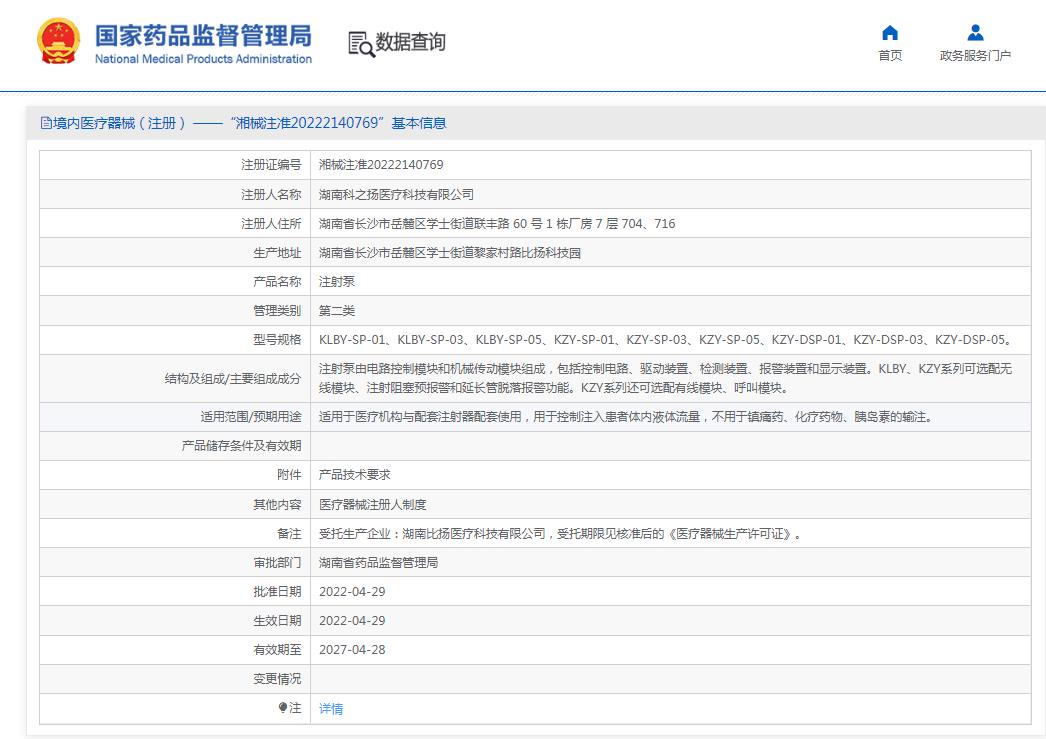
Task: Click the 生产地址 row label
Action: [x=277, y=253]
